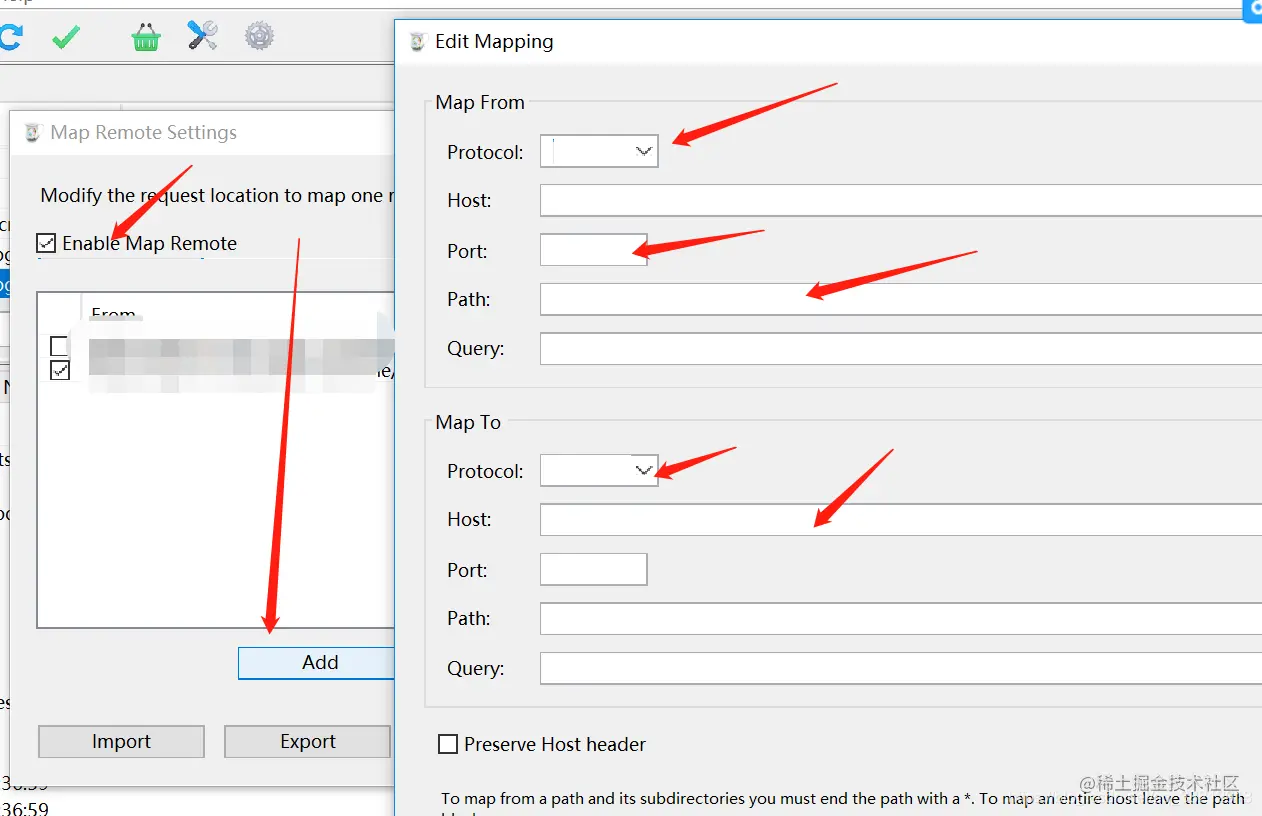Image resolution: width=1262 pixels, height=816 pixels.
Task: Click the Map From Port field
Action: pyautogui.click(x=593, y=250)
